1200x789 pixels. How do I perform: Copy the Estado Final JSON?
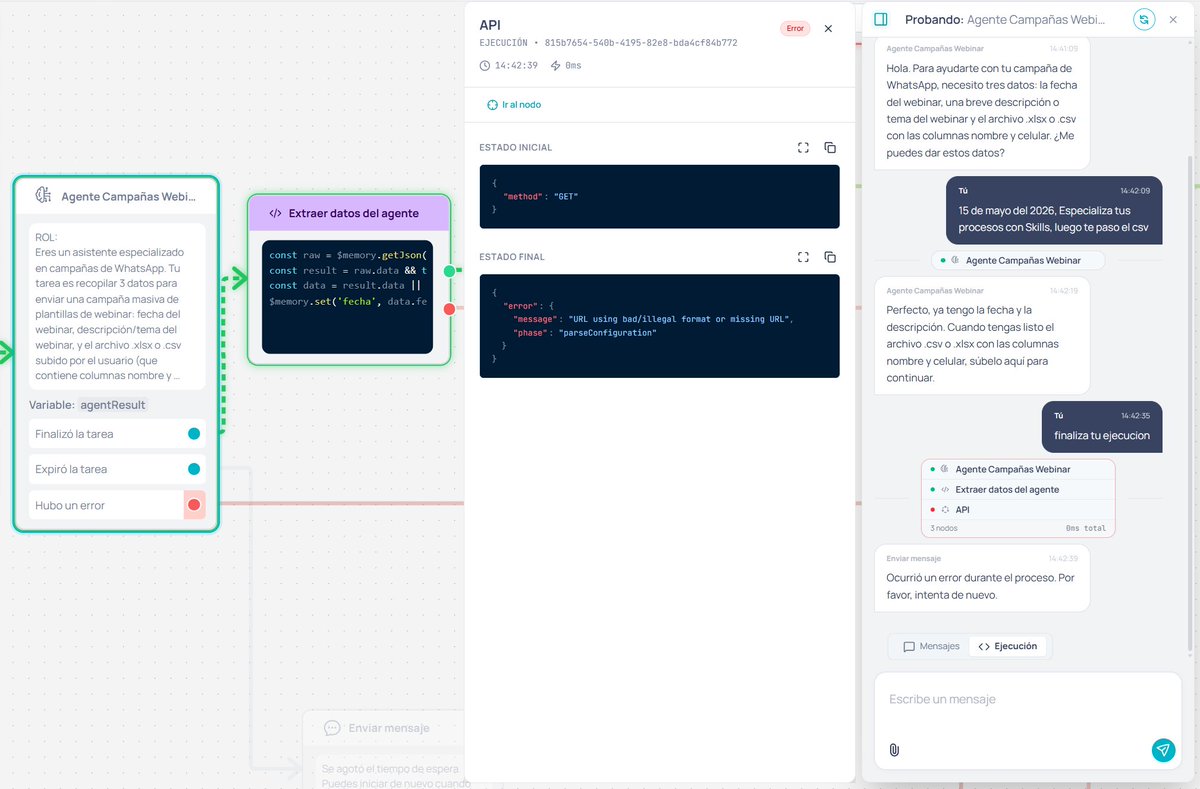point(830,257)
